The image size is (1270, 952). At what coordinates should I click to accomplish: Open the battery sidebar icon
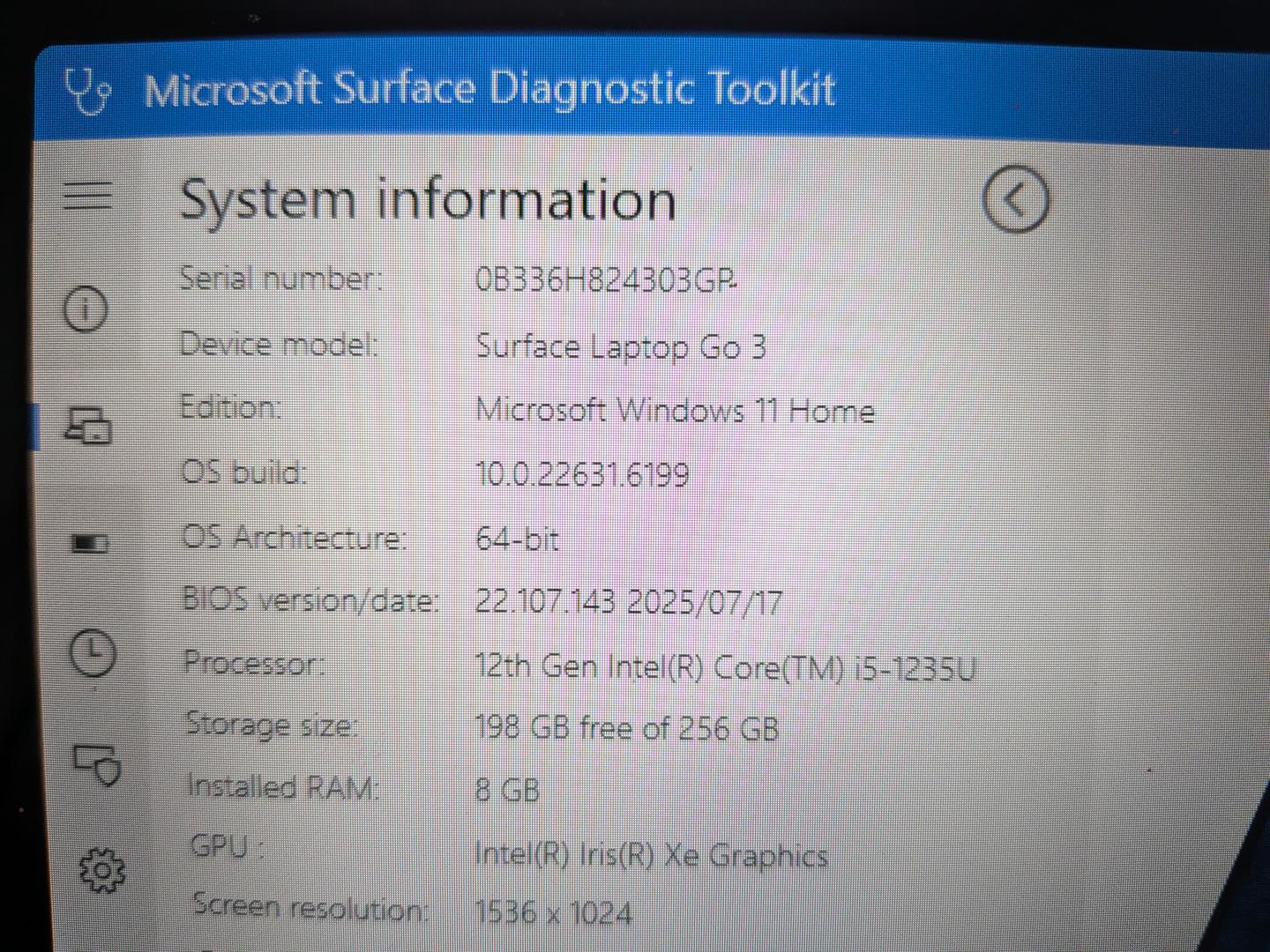coord(90,542)
